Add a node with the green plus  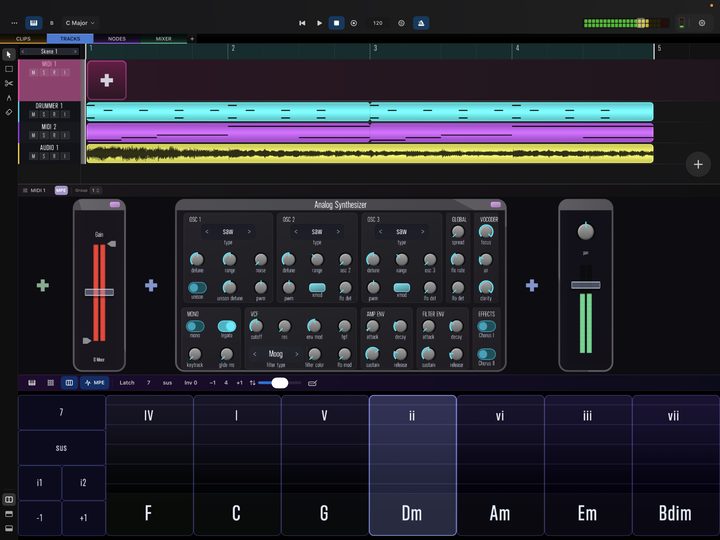point(43,286)
